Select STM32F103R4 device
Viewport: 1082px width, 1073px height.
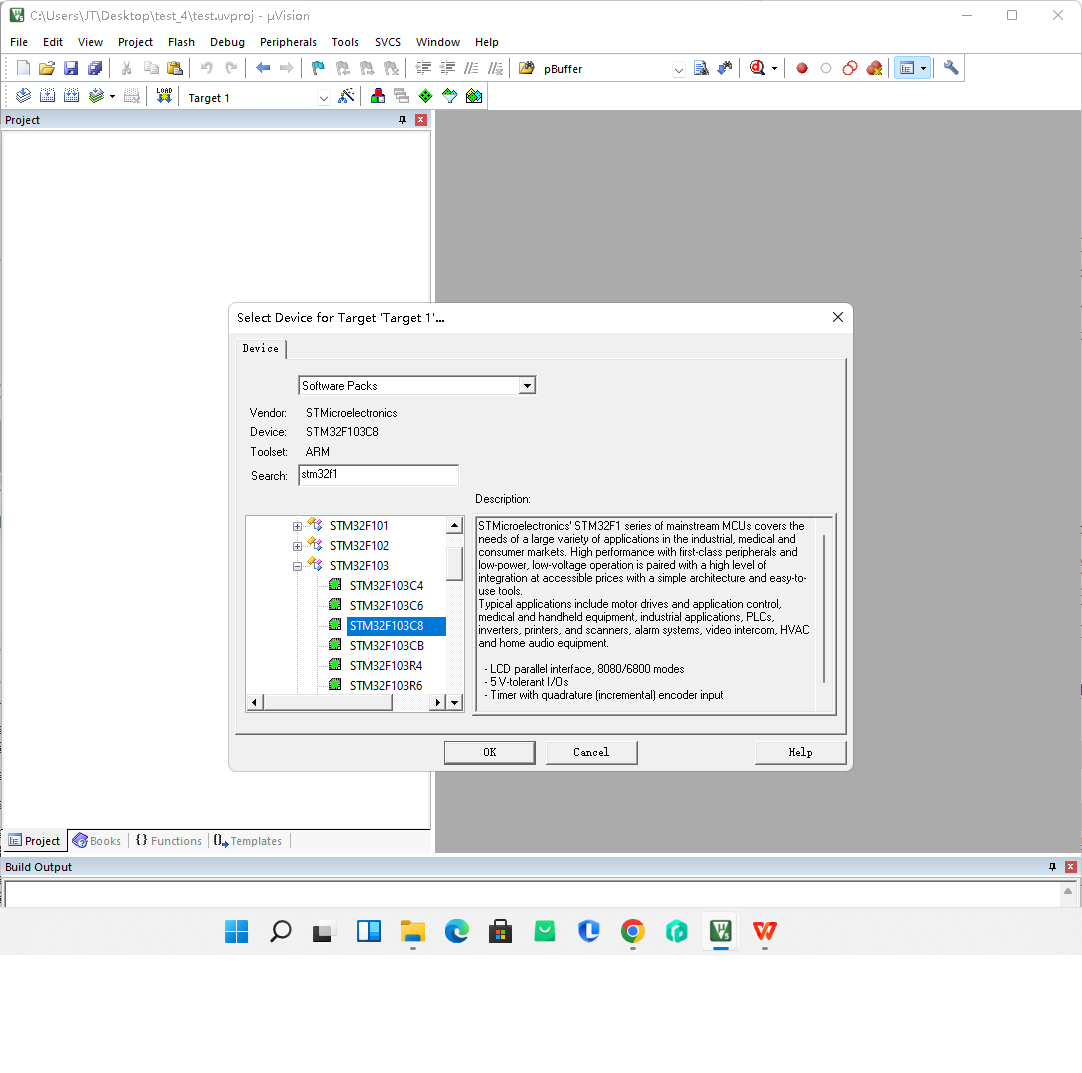click(386, 666)
